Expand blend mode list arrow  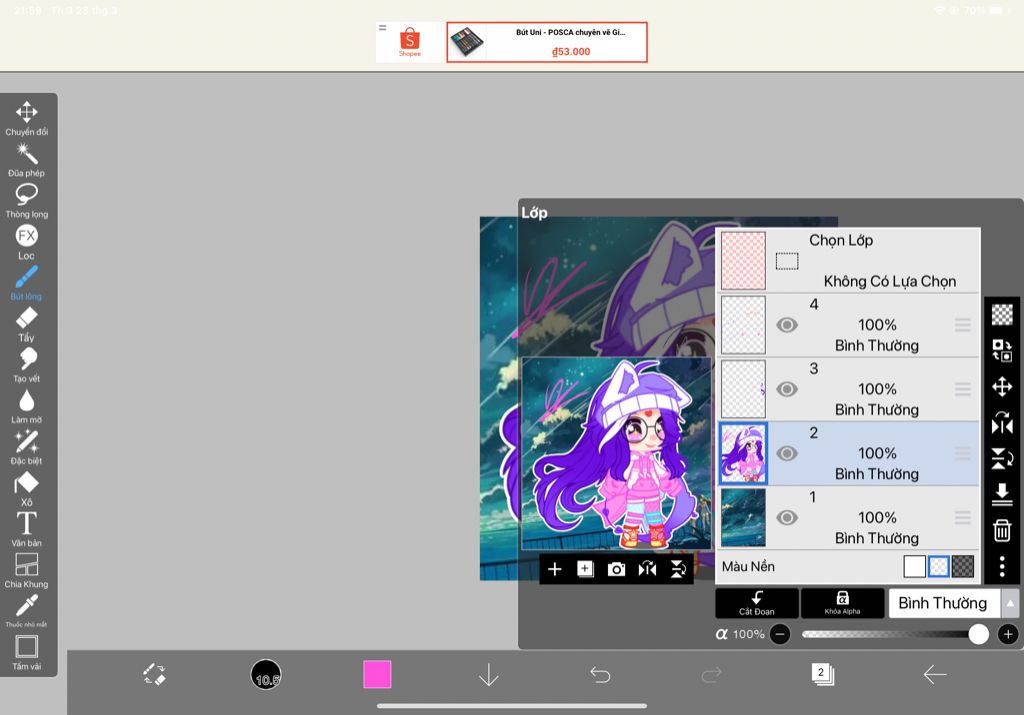pos(1010,603)
